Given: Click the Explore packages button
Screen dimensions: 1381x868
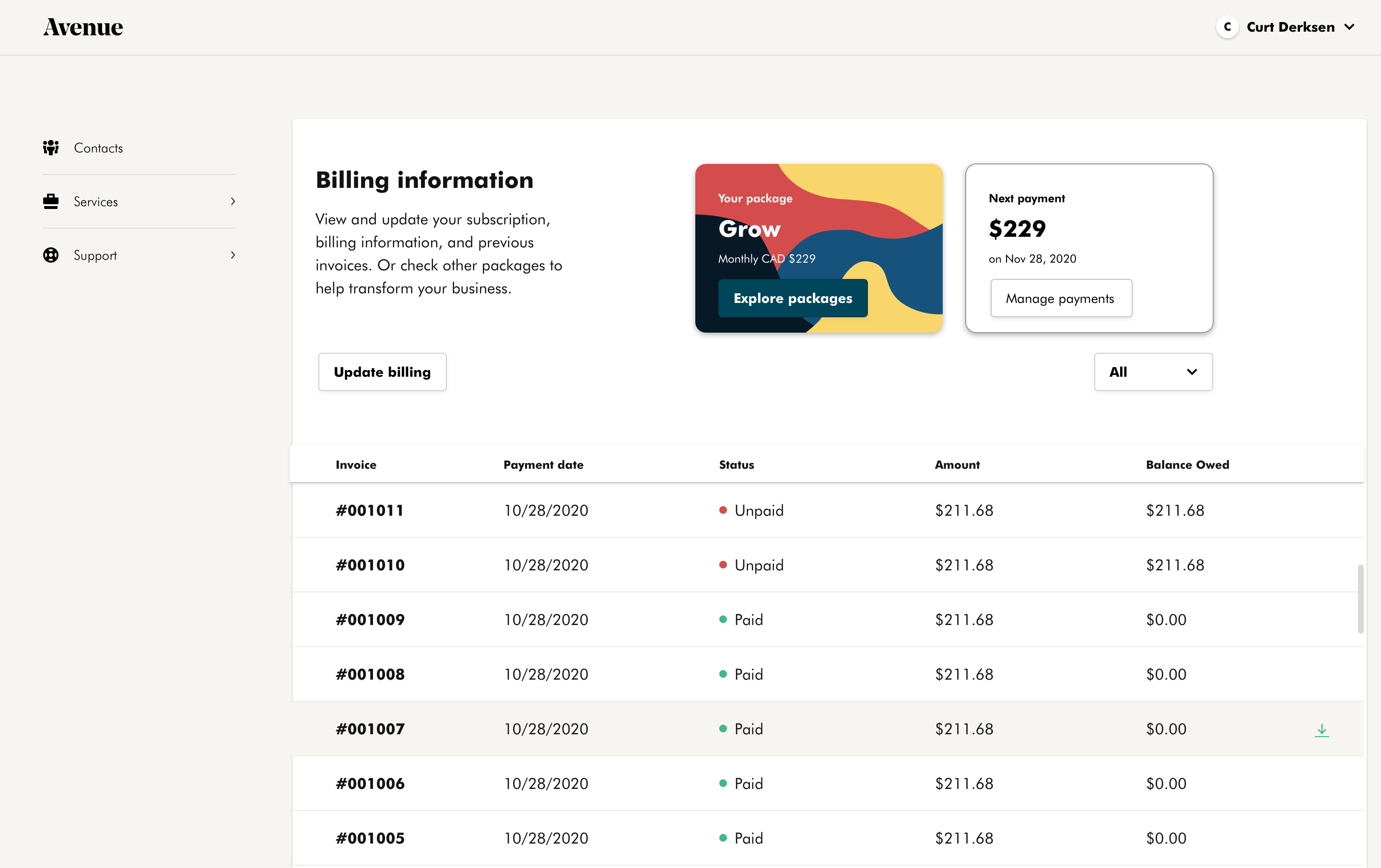Looking at the screenshot, I should click(793, 298).
